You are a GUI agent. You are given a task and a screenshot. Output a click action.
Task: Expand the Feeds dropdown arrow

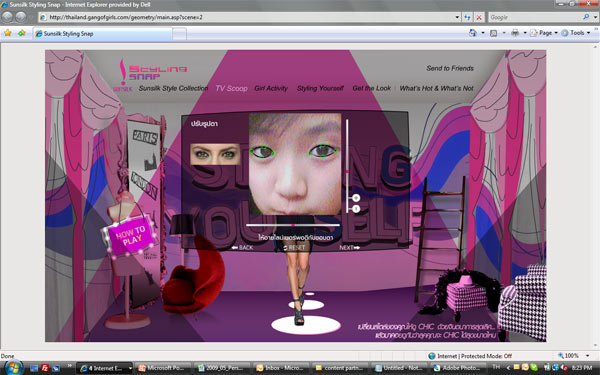click(504, 33)
